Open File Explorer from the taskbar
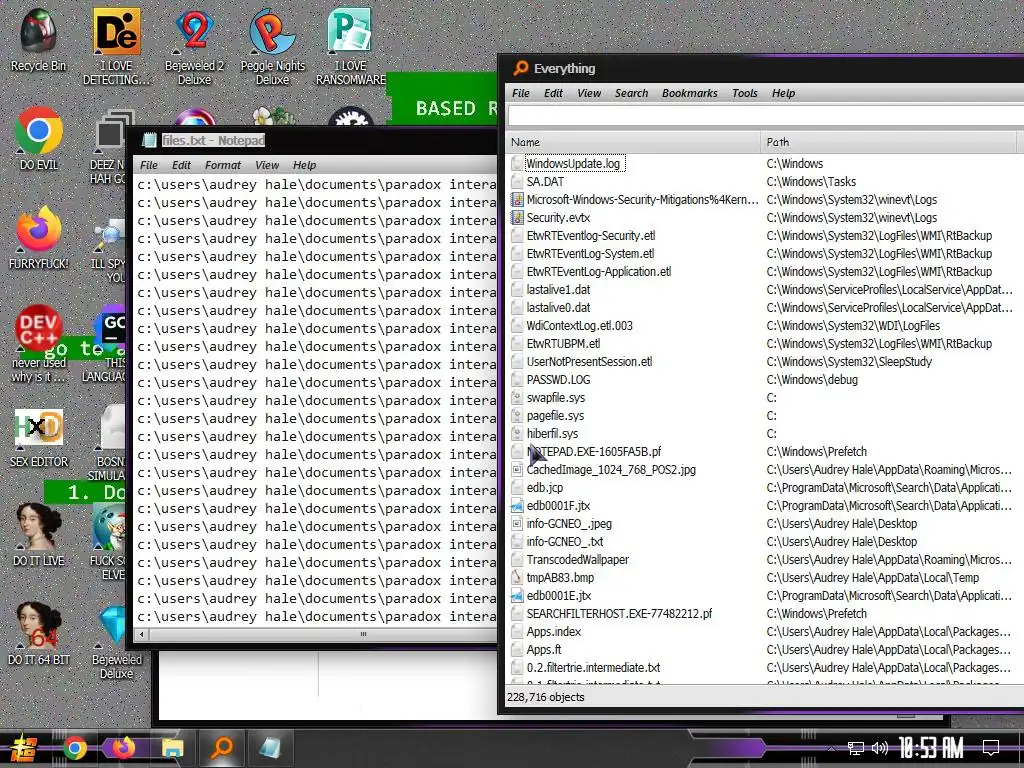 pyautogui.click(x=172, y=748)
